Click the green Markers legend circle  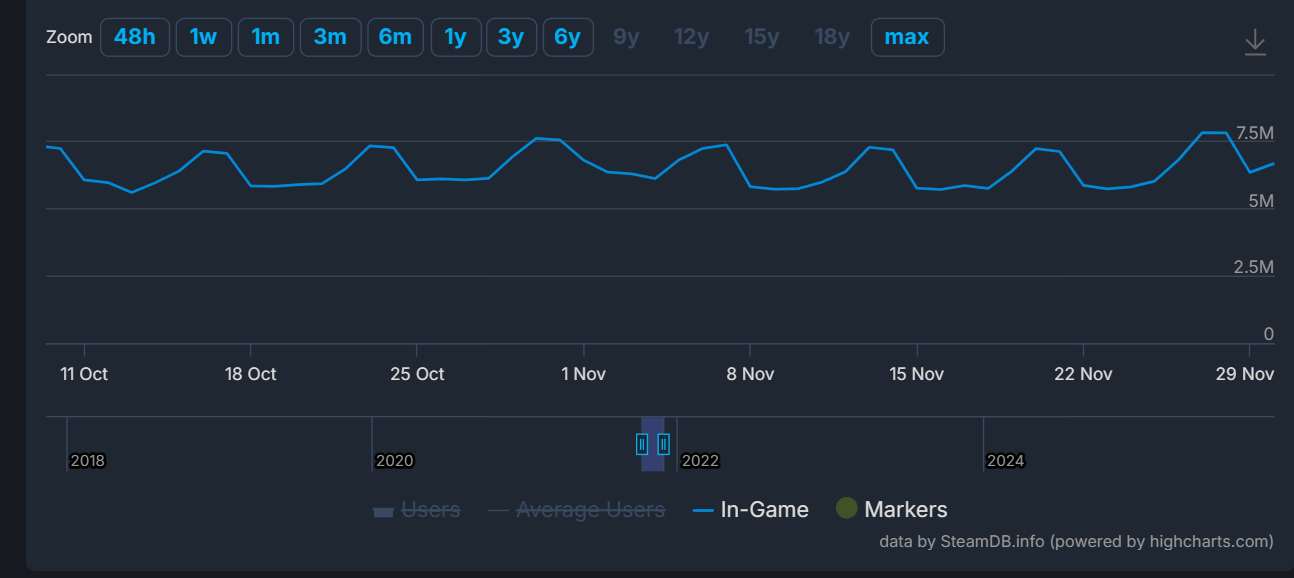pos(847,509)
